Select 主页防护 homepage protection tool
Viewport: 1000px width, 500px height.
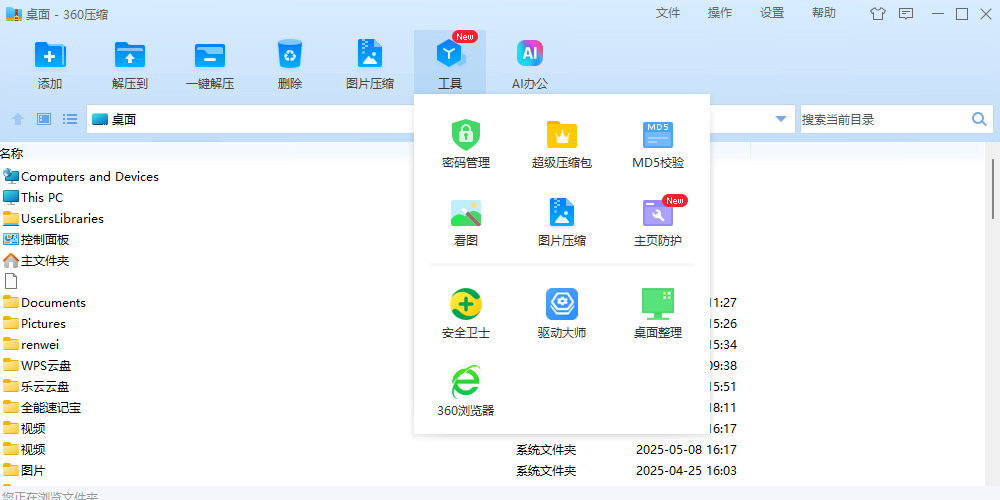pos(658,222)
